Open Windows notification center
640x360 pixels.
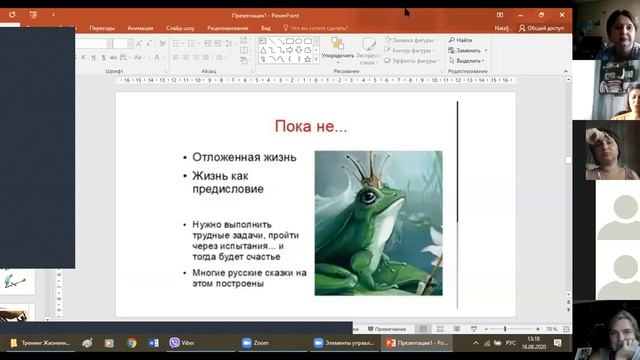coord(558,343)
